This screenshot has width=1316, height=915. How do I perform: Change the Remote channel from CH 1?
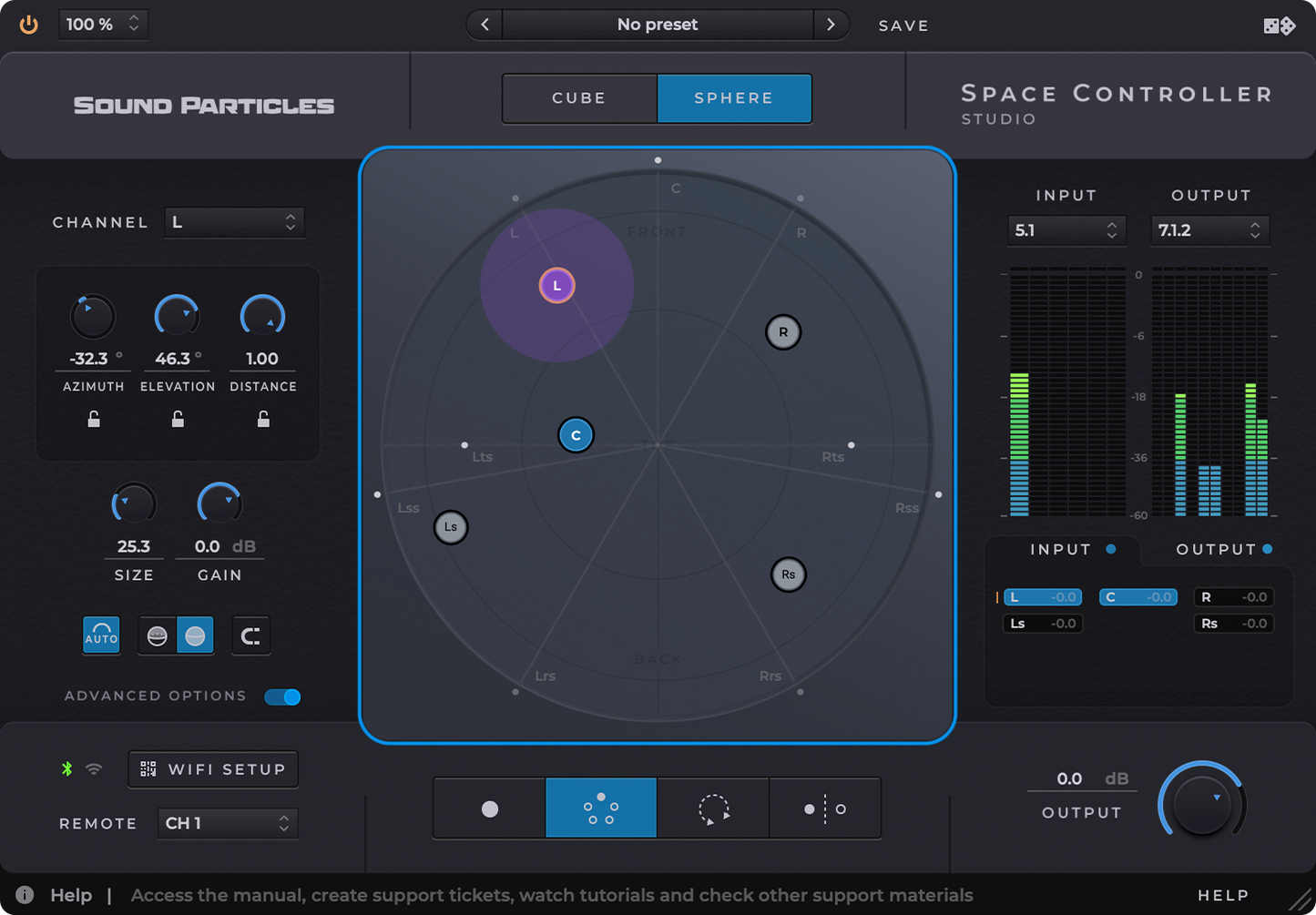click(227, 823)
